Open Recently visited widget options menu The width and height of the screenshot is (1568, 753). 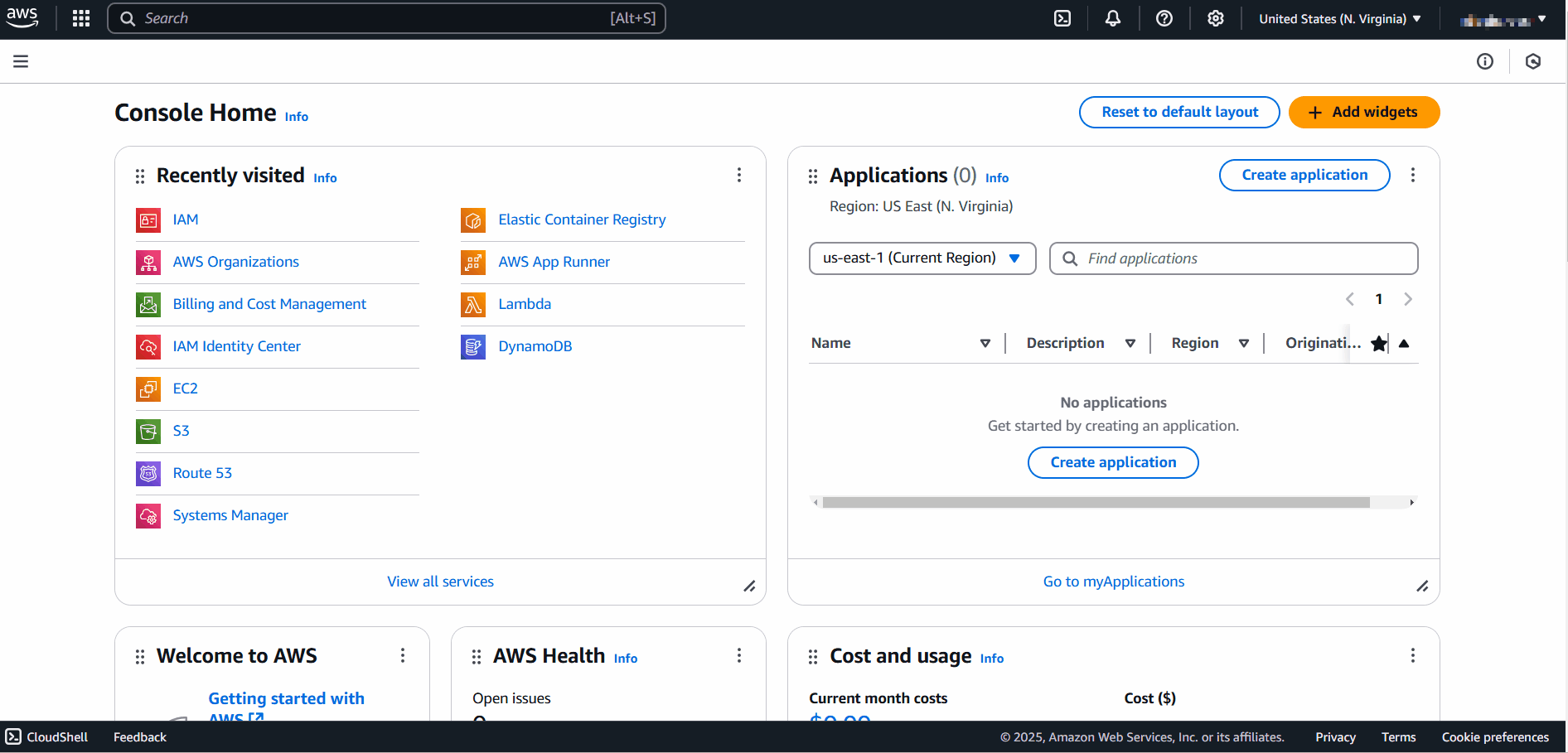tap(739, 175)
